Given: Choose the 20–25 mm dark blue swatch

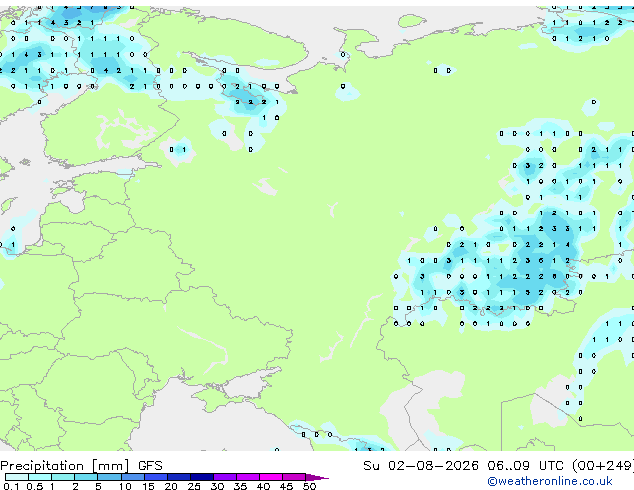Looking at the screenshot, I should (179, 477).
